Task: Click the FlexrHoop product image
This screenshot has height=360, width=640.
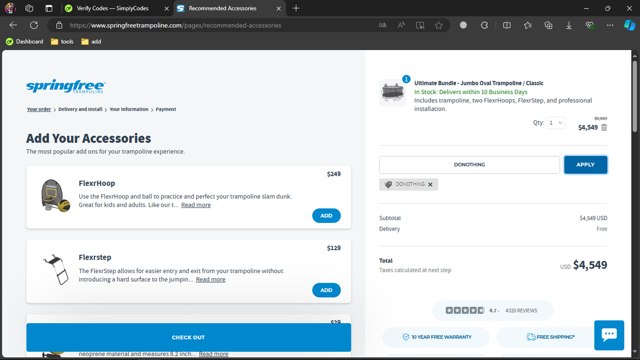Action: [55, 196]
